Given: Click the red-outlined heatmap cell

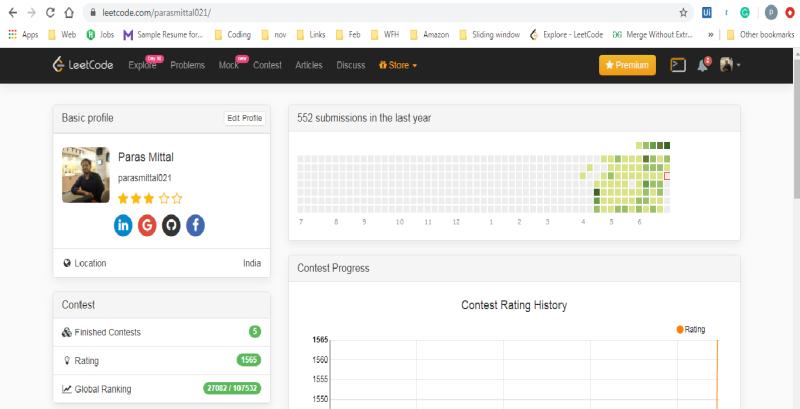Looking at the screenshot, I should (667, 176).
